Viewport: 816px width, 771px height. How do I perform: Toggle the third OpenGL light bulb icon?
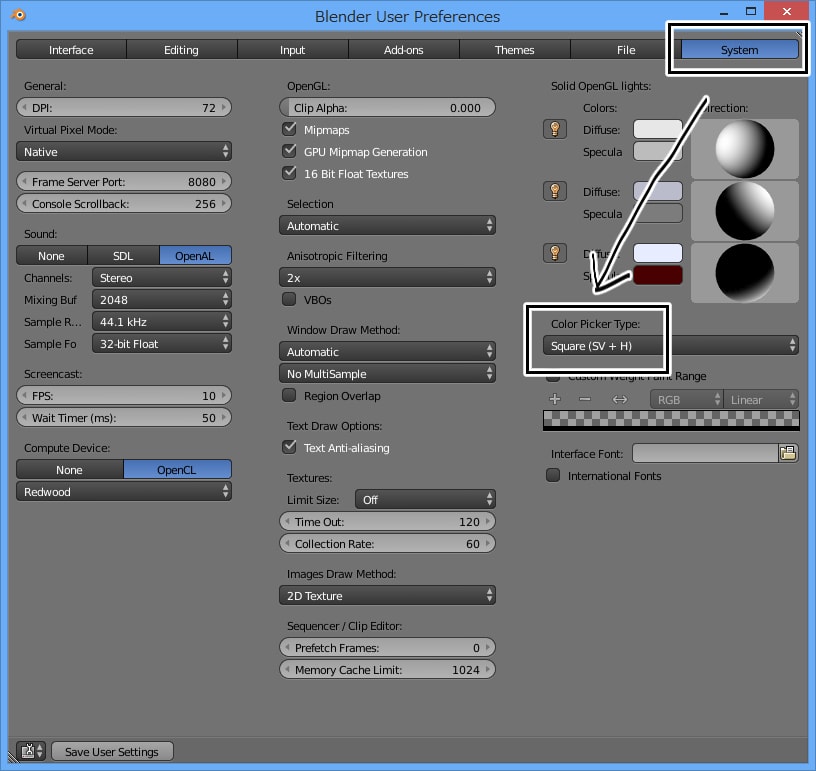pyautogui.click(x=555, y=253)
